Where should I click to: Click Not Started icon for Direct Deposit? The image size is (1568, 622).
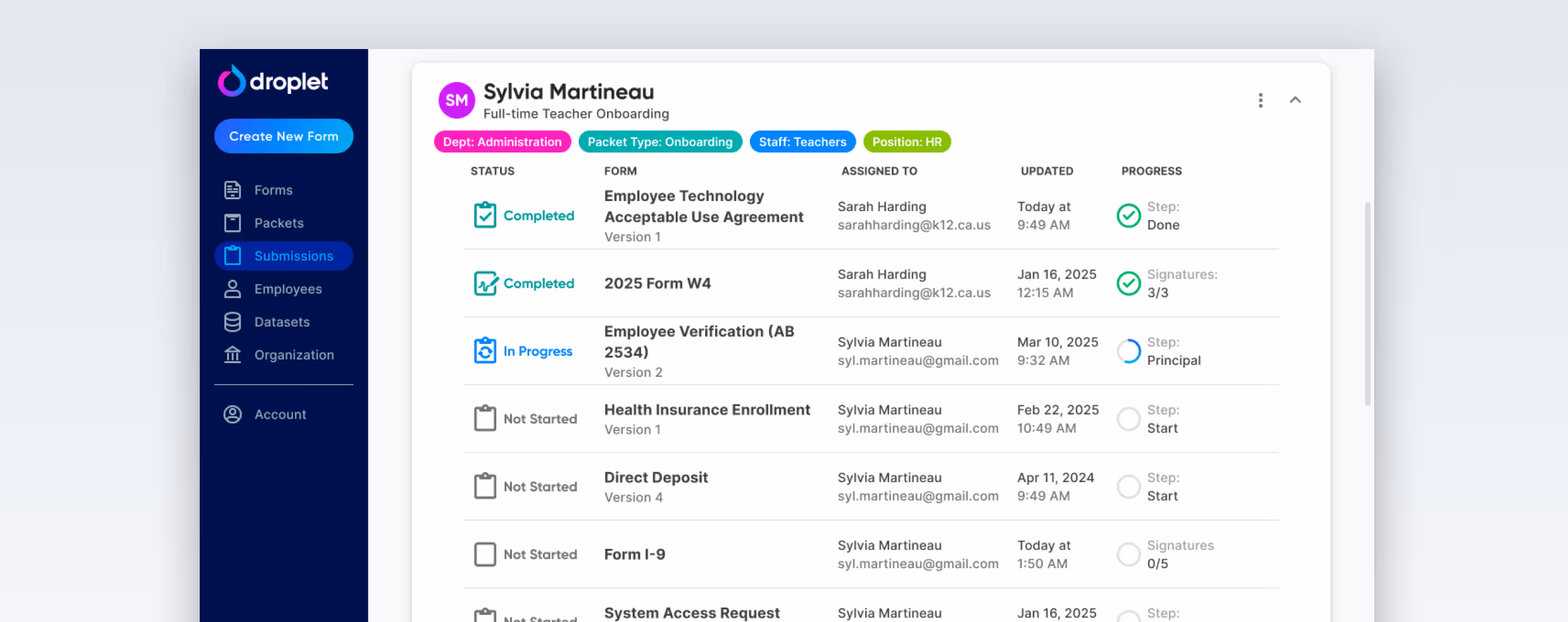point(485,486)
